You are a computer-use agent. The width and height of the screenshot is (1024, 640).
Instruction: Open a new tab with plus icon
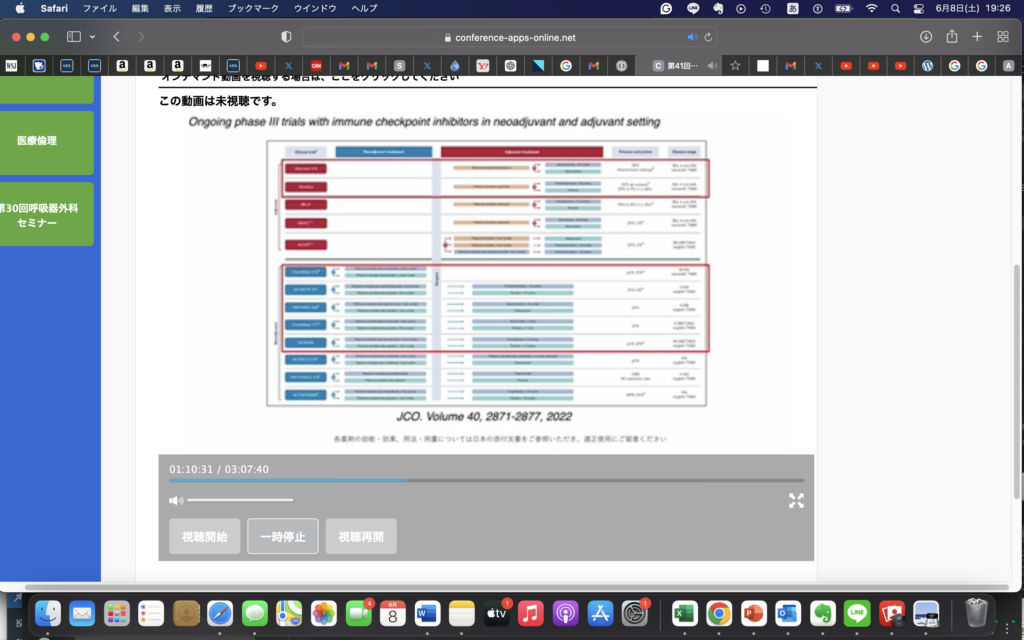pos(977,37)
